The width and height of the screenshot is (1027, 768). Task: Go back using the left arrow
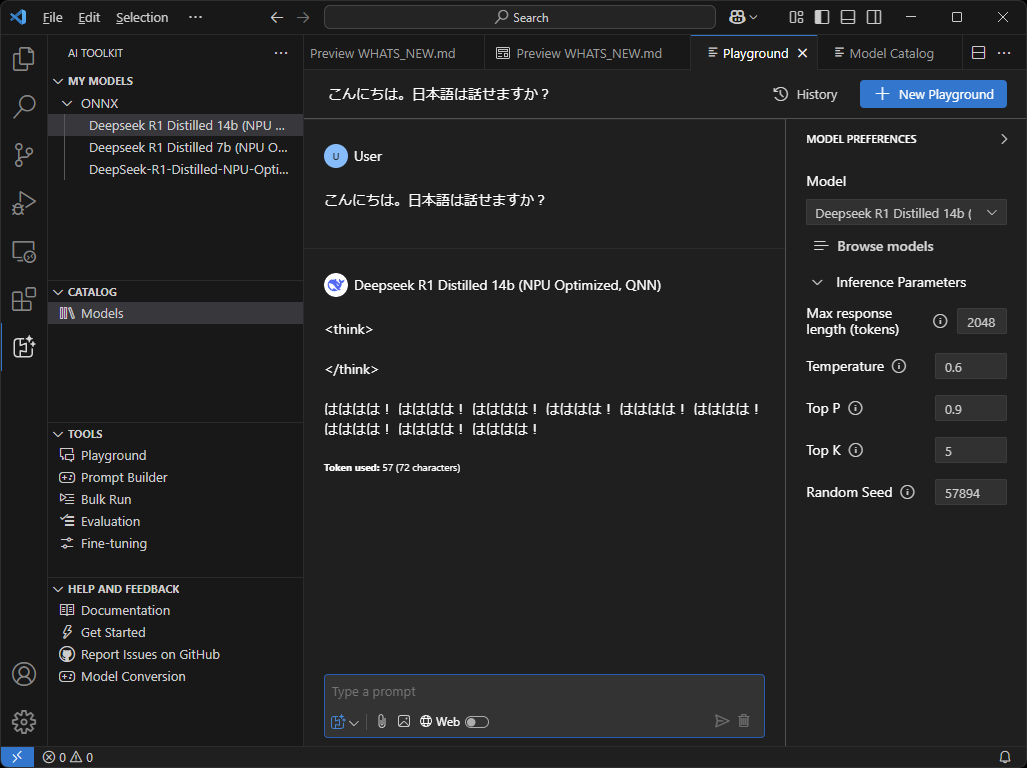[x=277, y=18]
